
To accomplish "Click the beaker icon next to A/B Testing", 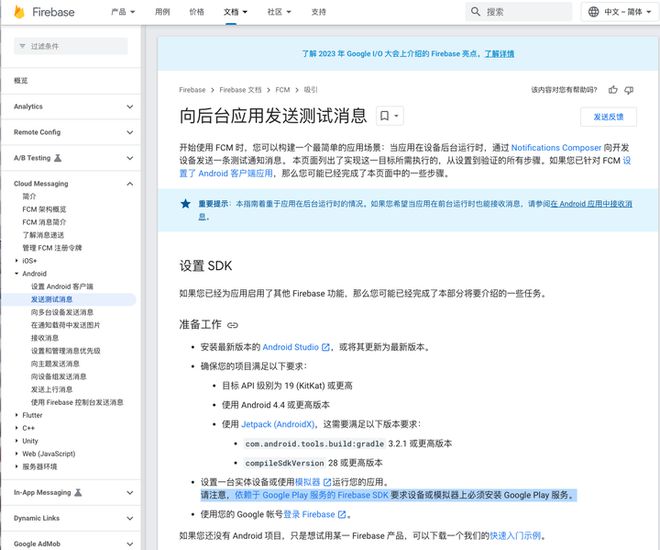I will click(x=58, y=158).
